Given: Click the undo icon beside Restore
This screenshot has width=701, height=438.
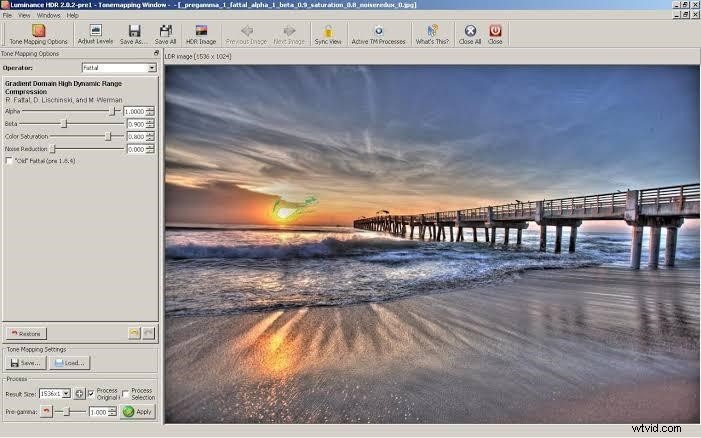Looking at the screenshot, I should pyautogui.click(x=134, y=333).
